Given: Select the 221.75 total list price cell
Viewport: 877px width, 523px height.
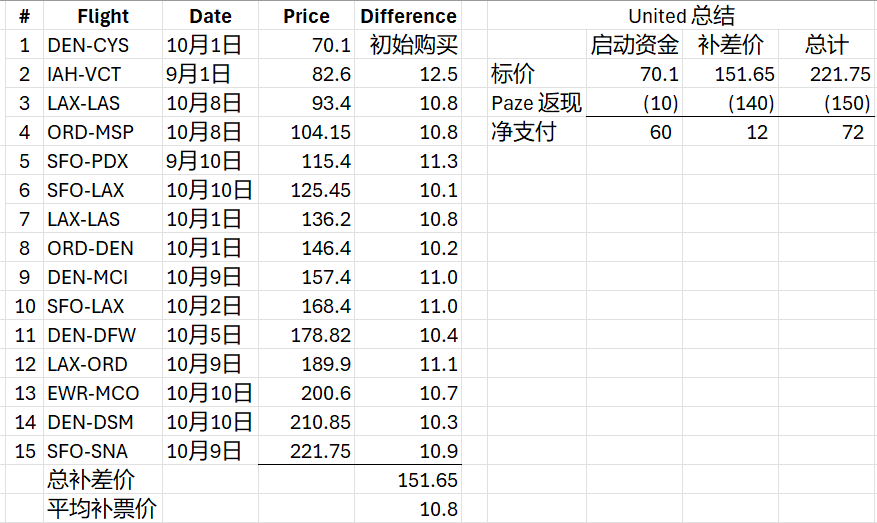Looking at the screenshot, I should point(827,74).
